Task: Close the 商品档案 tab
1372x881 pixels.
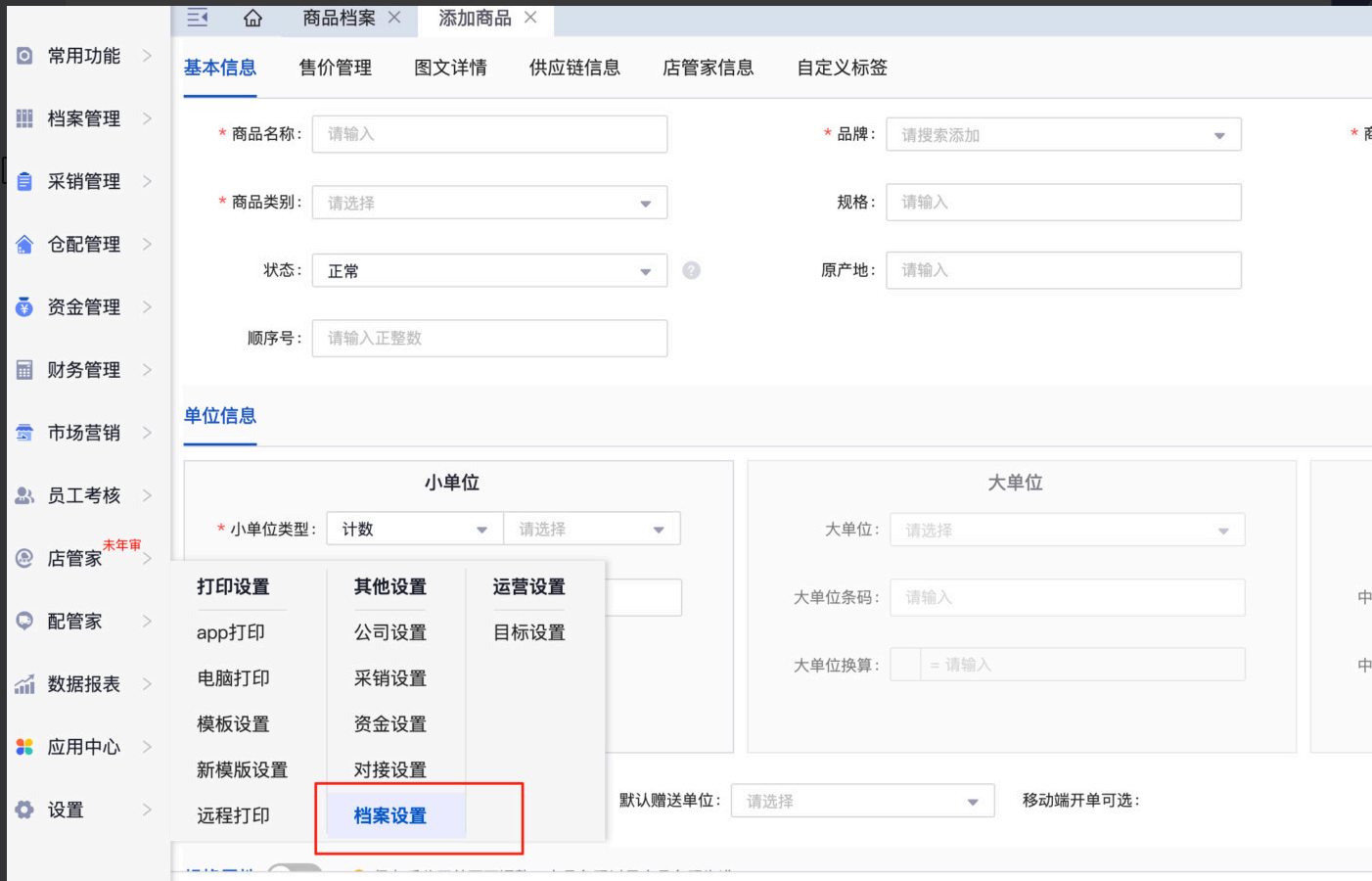Action: (394, 18)
